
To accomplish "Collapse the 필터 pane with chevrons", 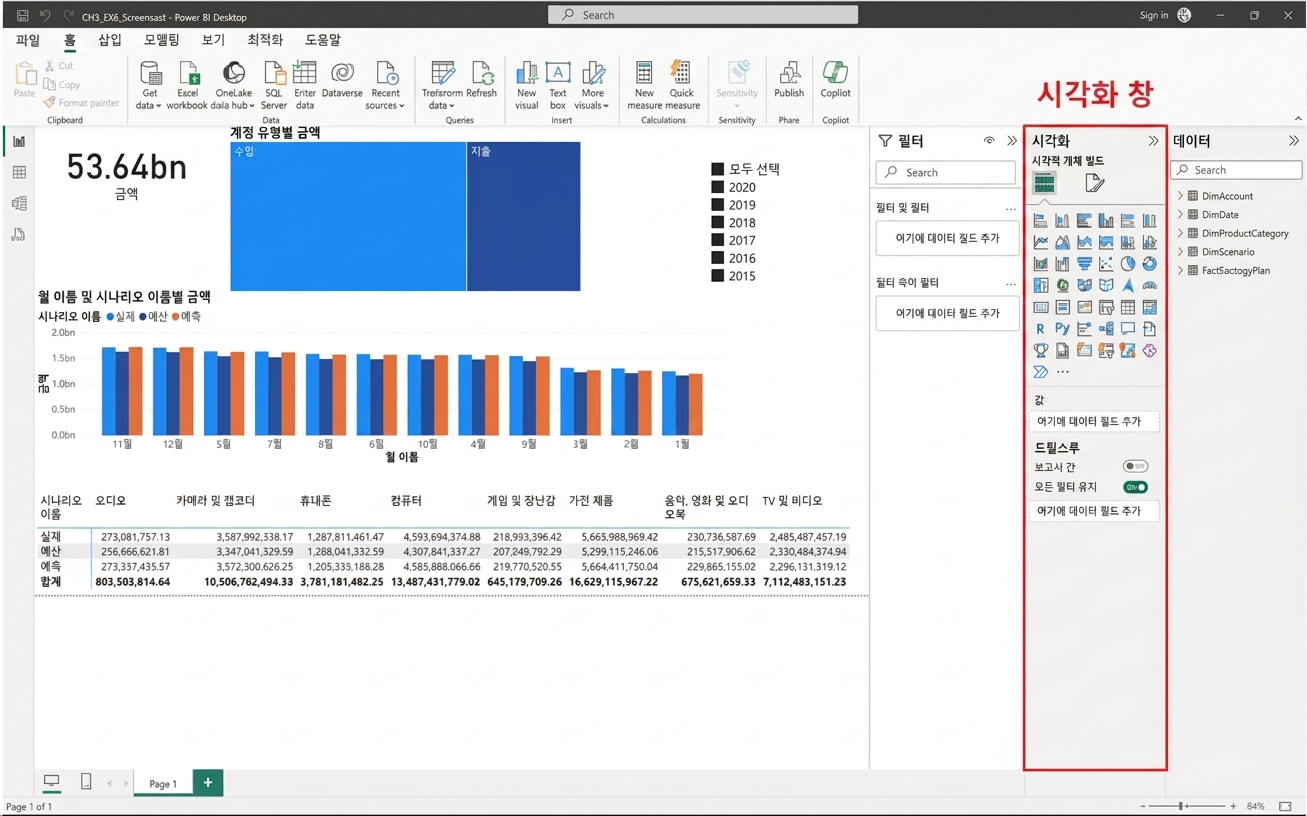I will (1012, 141).
